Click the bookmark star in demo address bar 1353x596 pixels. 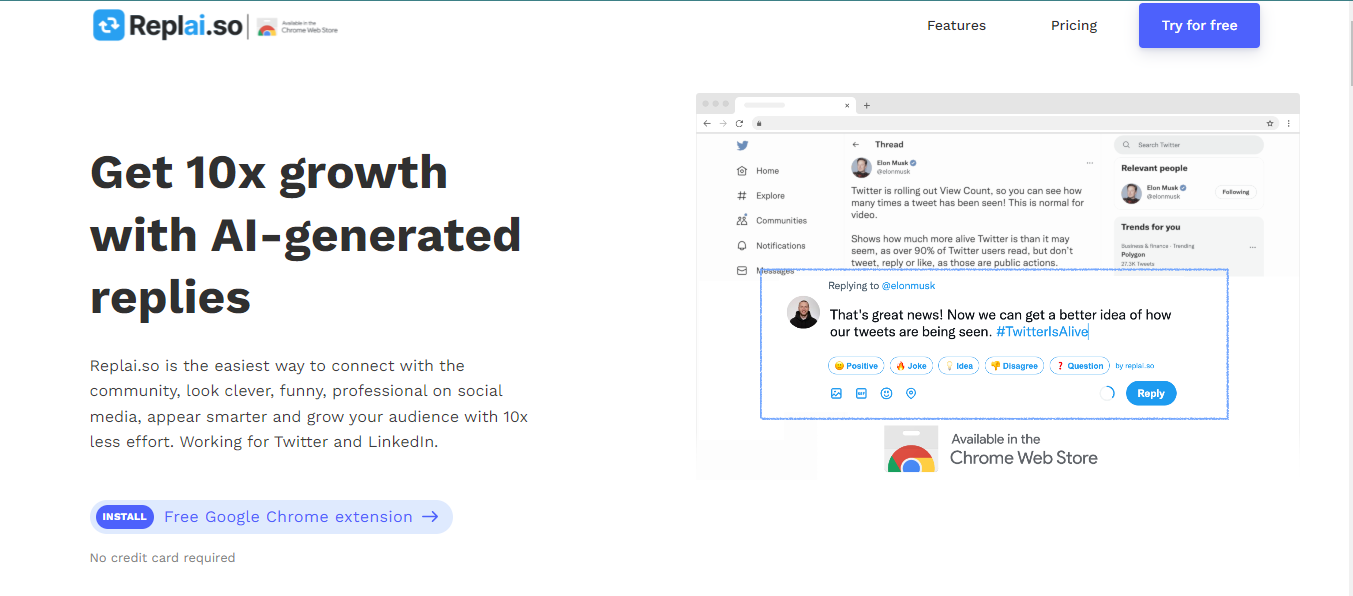[x=1270, y=123]
